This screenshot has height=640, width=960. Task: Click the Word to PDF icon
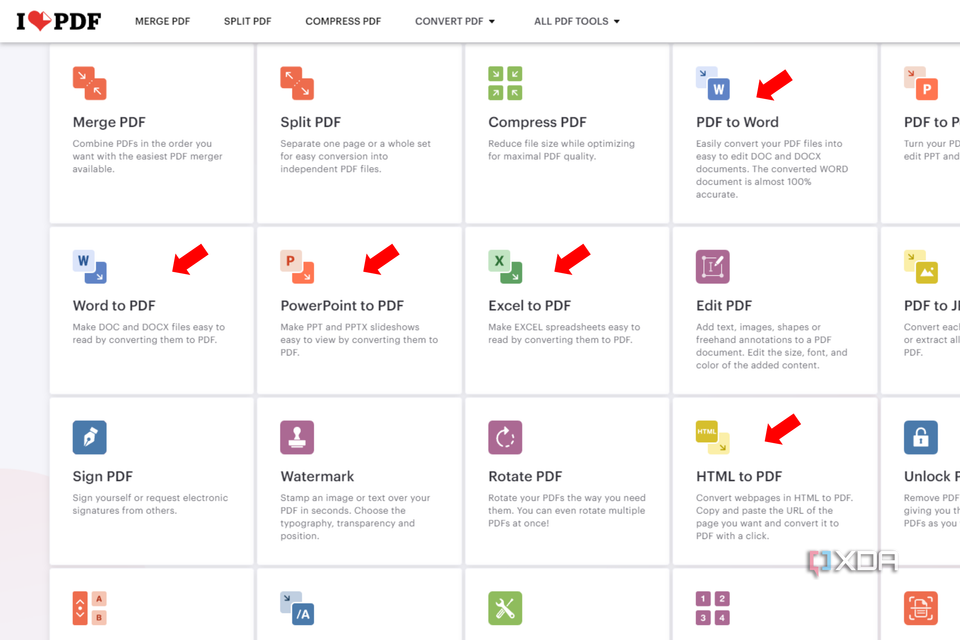[x=89, y=266]
